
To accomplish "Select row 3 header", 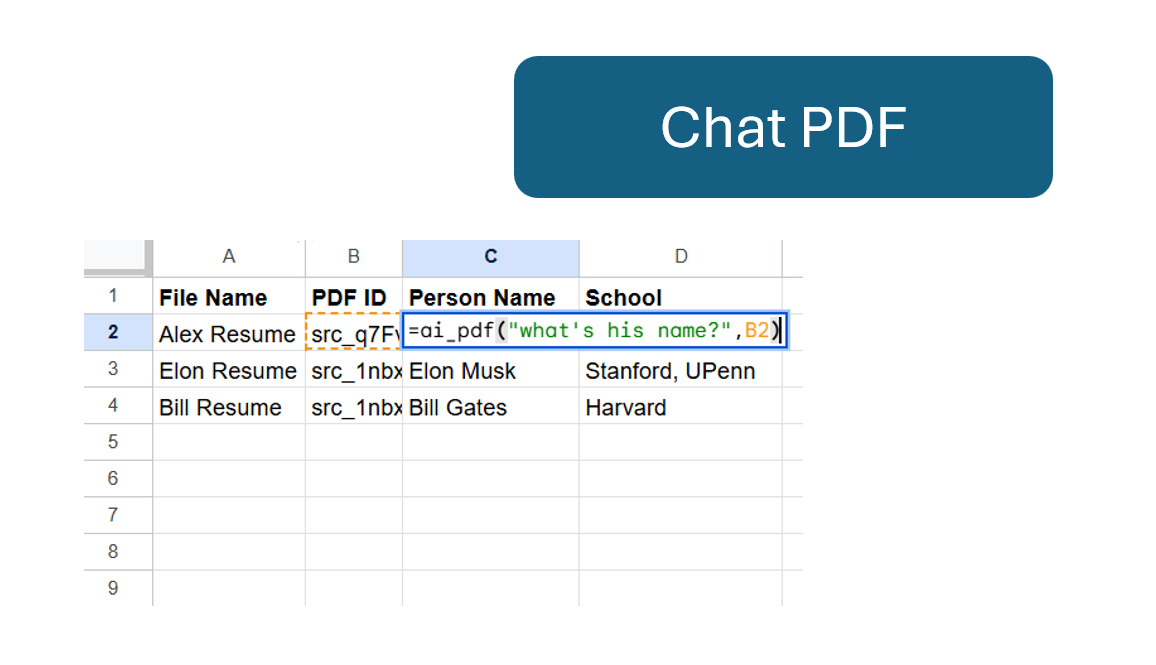I will pyautogui.click(x=113, y=369).
